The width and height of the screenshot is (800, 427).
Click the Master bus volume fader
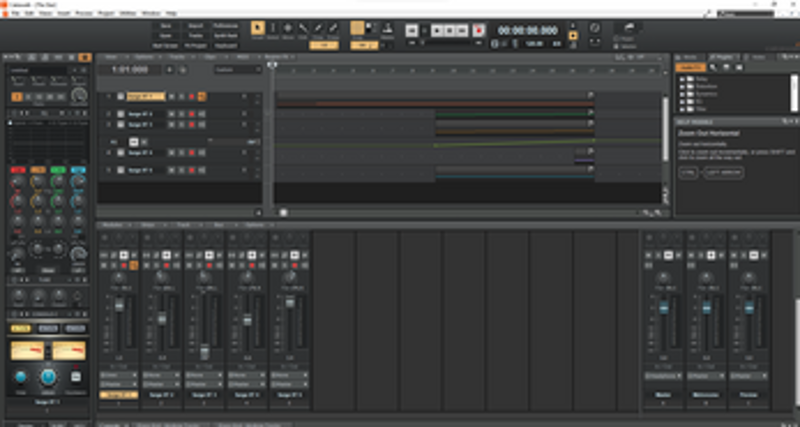[663, 308]
